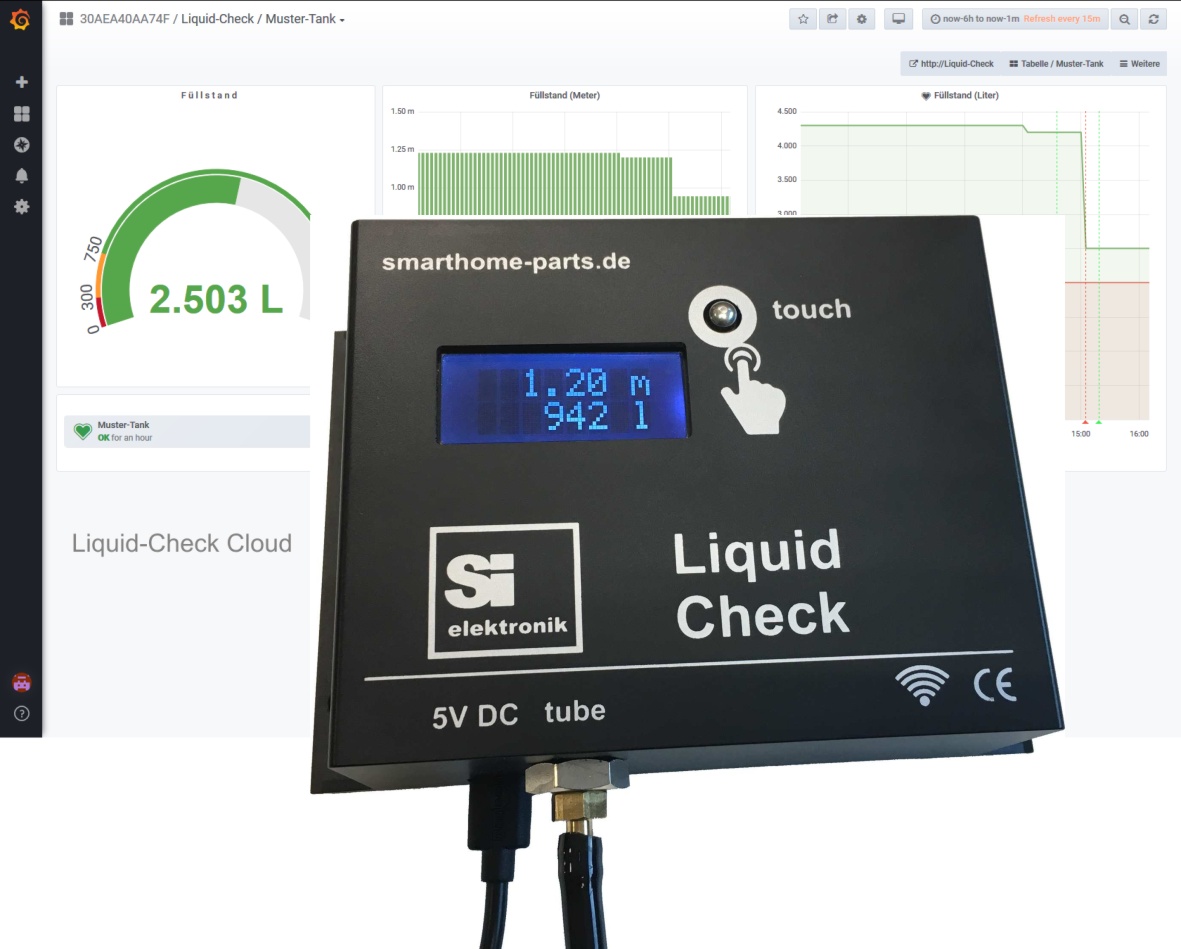Open the Configuration gear in sidebar
Image resolution: width=1181 pixels, height=949 pixels.
22,206
